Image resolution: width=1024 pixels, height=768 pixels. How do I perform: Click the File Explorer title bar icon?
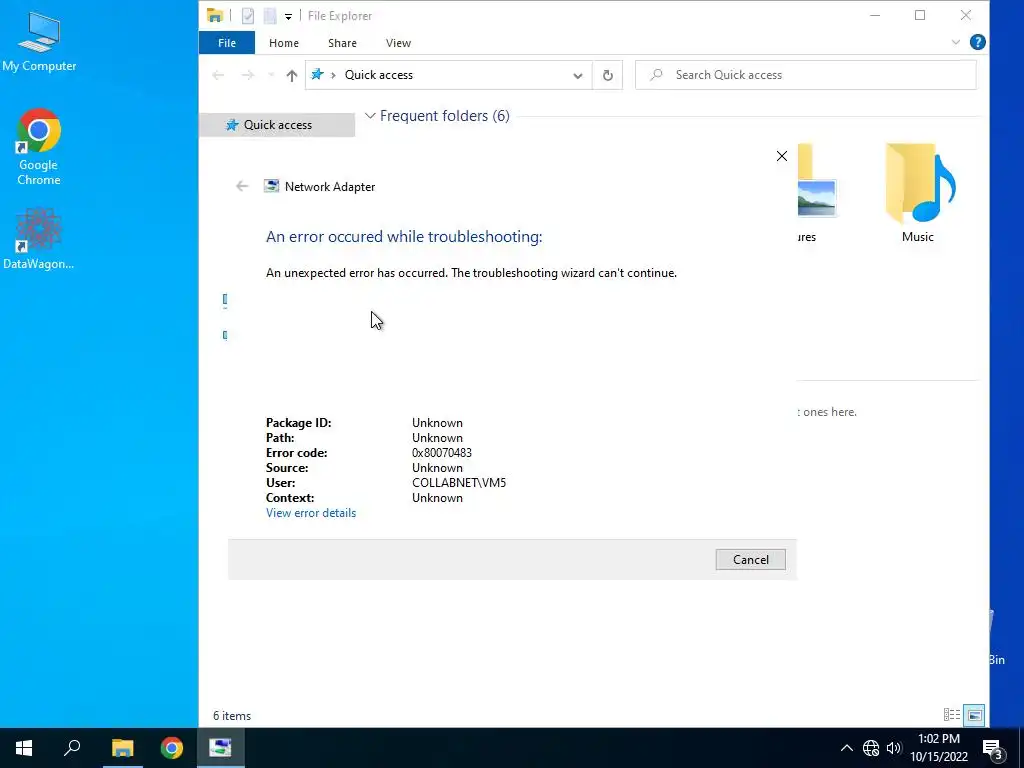pos(215,16)
